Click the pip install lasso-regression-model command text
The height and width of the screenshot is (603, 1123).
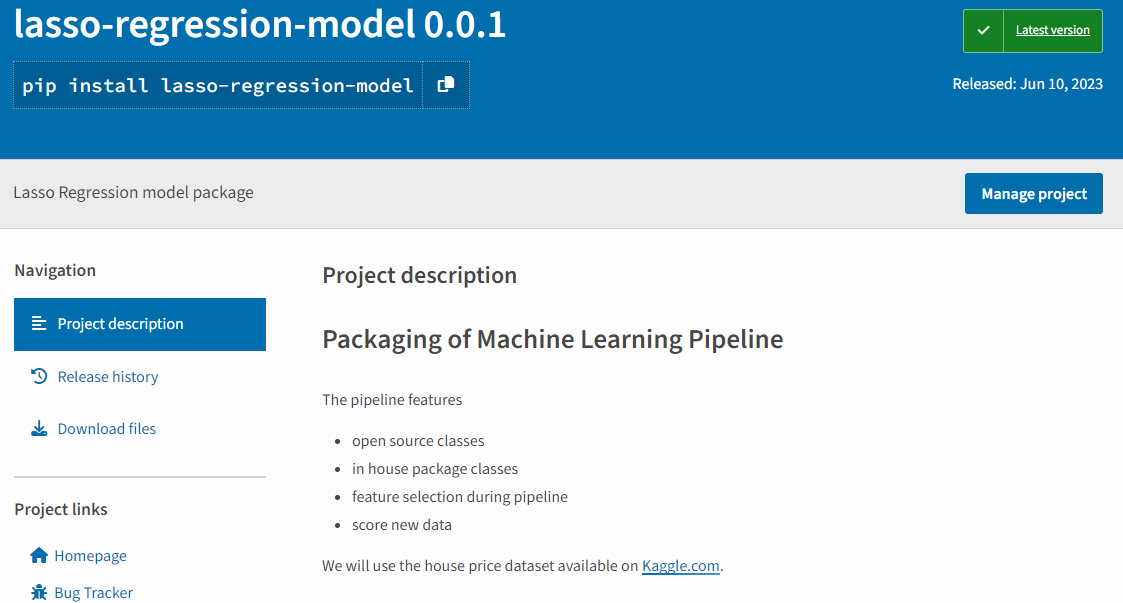(x=218, y=85)
